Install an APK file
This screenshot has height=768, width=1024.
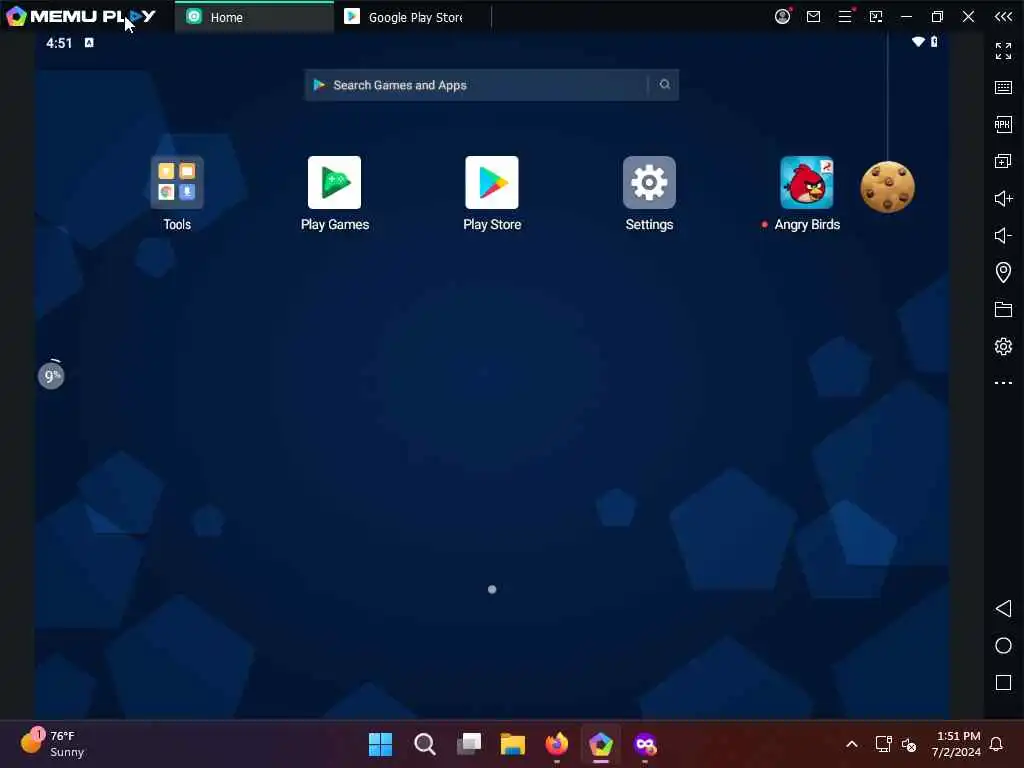pos(1003,124)
